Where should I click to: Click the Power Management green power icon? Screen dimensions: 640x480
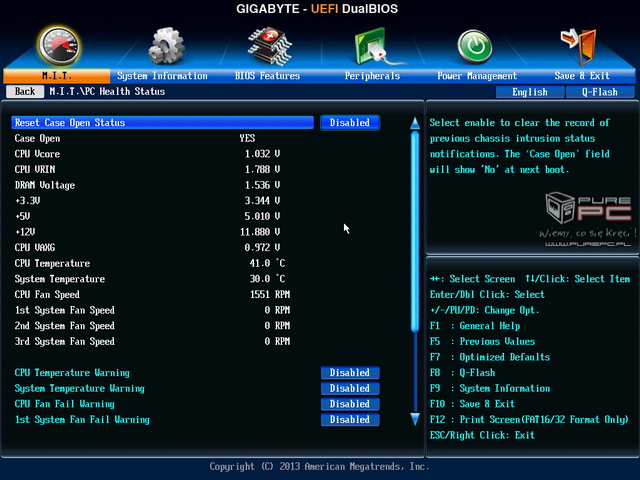click(475, 47)
